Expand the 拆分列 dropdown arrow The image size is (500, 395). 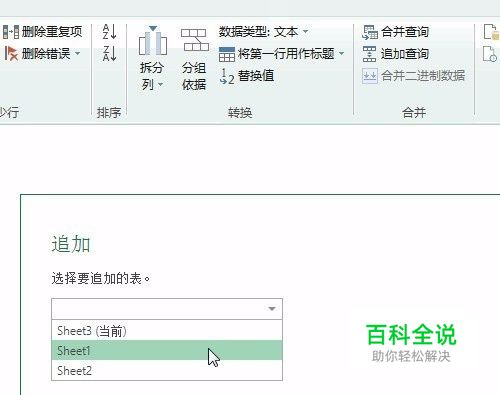[160, 84]
